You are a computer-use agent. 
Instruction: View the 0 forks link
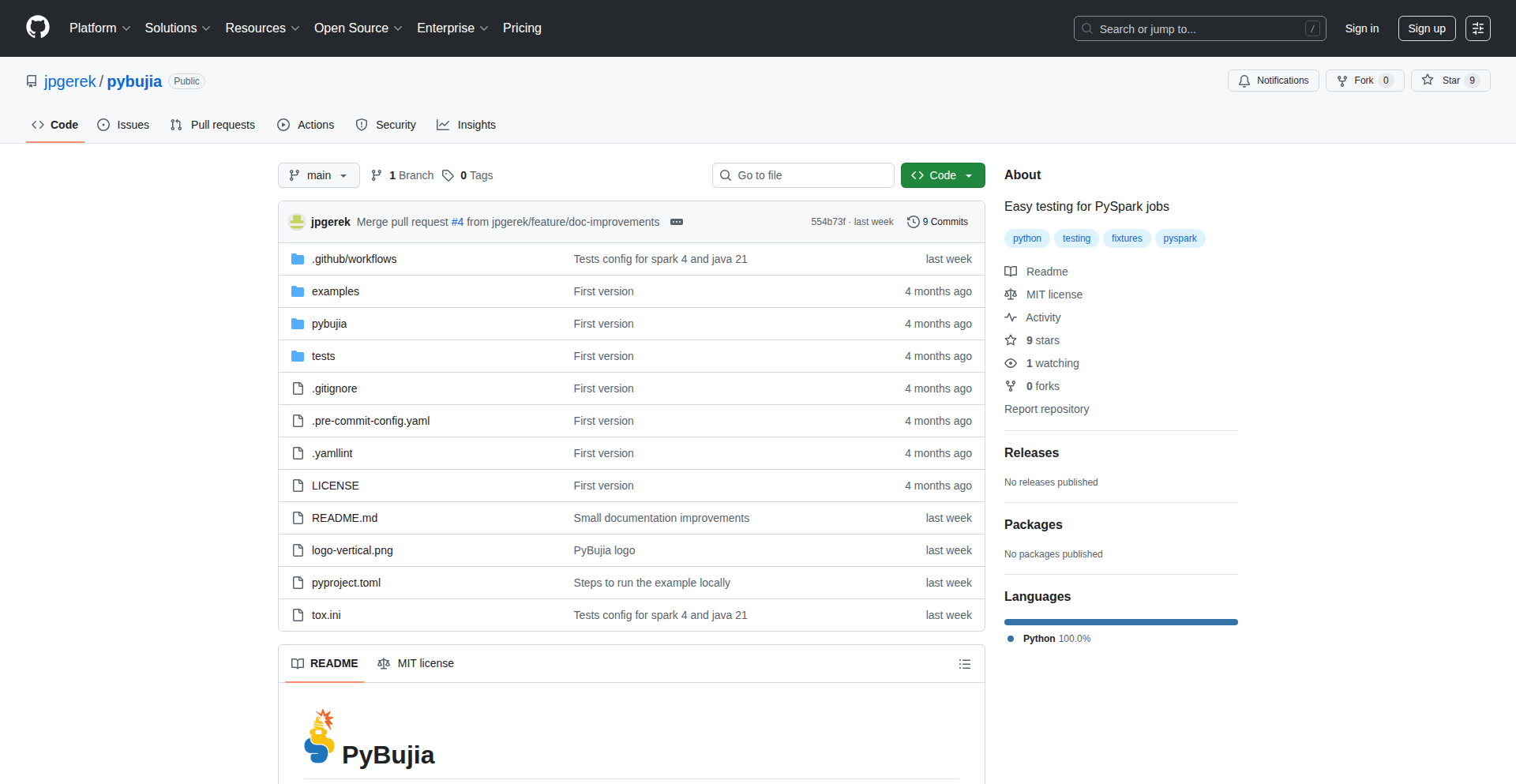click(x=1032, y=386)
